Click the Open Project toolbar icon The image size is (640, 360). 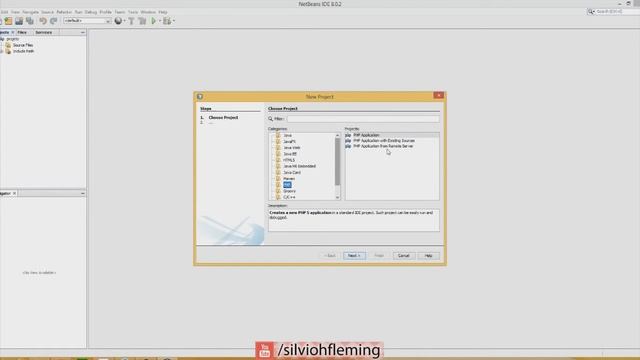(19, 21)
